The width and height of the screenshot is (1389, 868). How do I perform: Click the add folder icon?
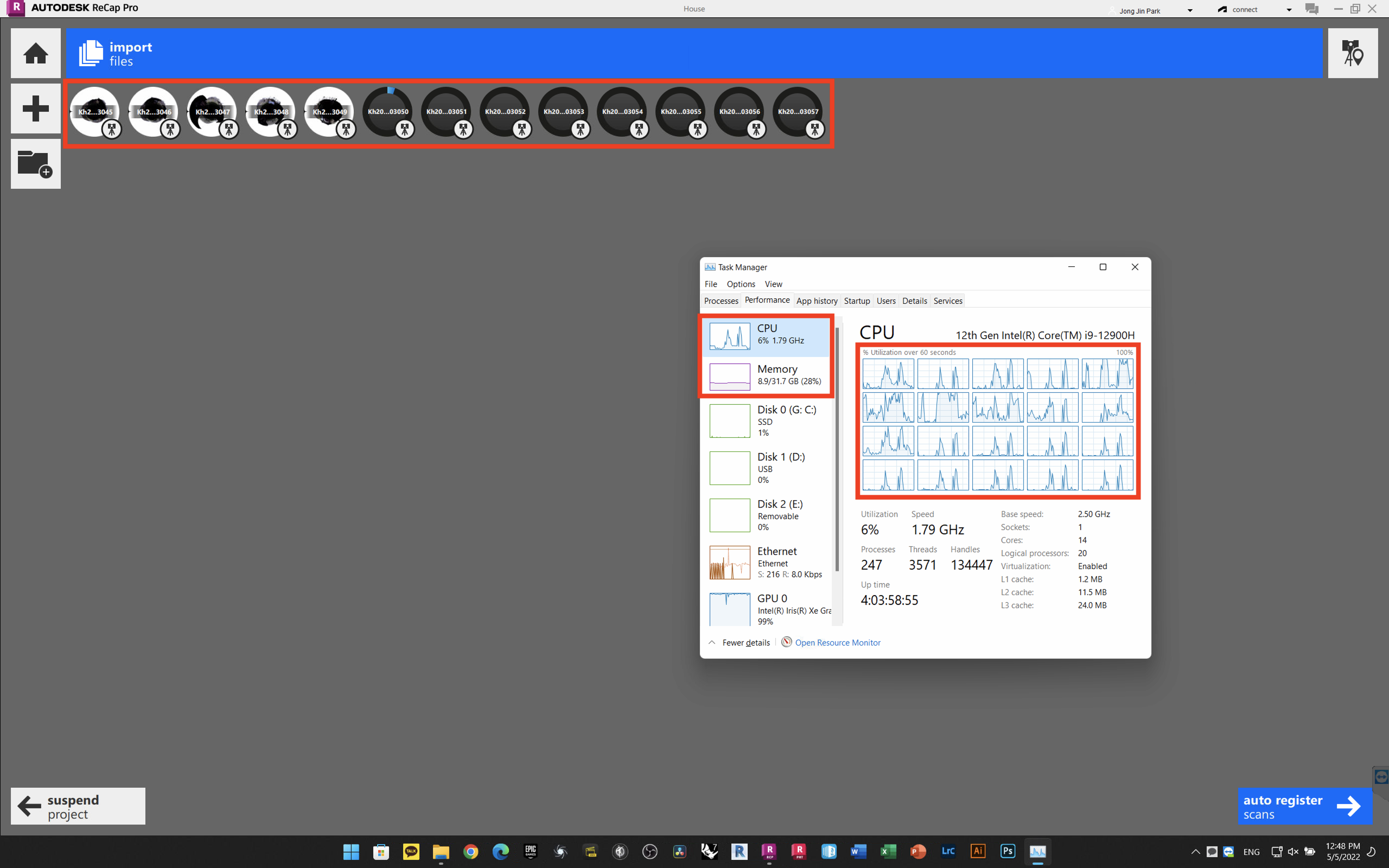click(36, 164)
